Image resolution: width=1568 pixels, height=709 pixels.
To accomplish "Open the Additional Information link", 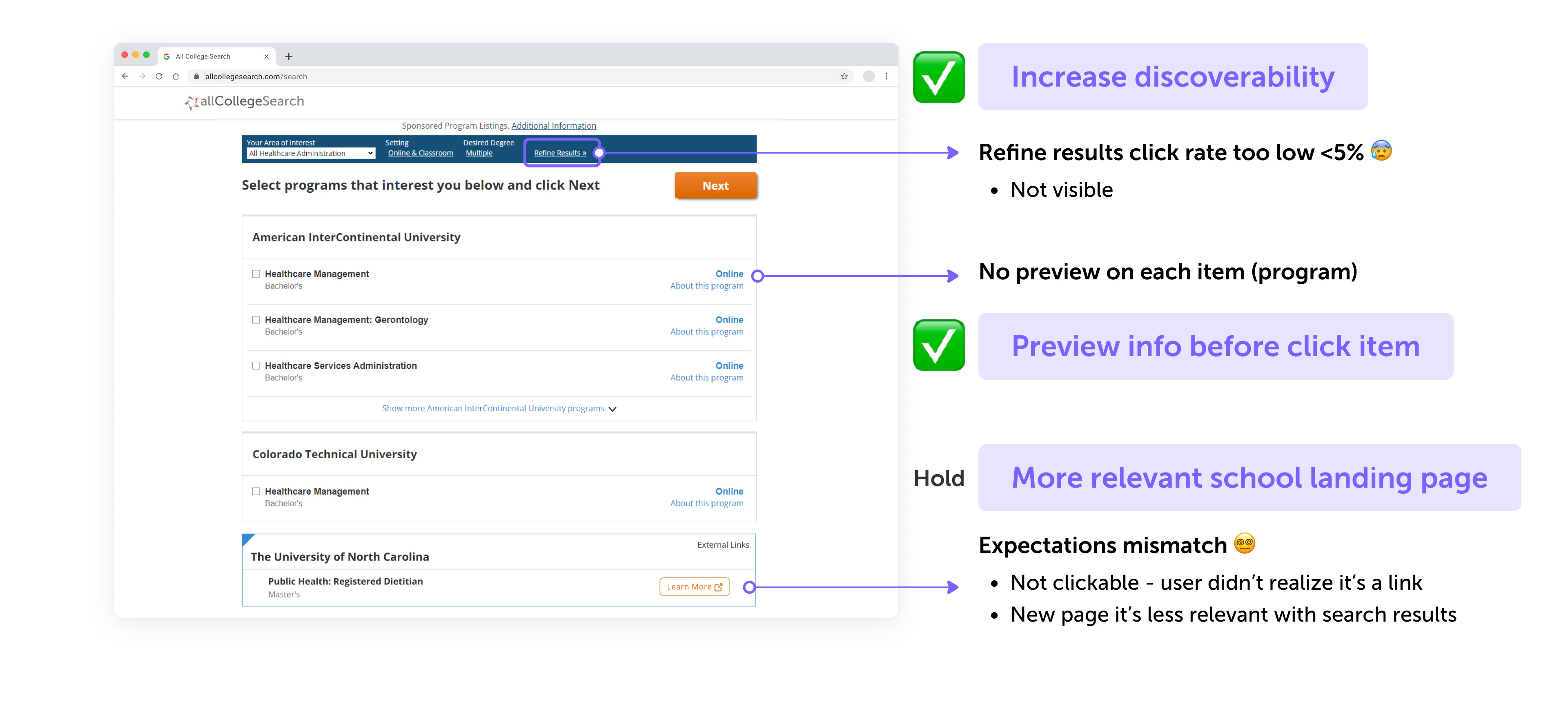I will click(x=553, y=125).
